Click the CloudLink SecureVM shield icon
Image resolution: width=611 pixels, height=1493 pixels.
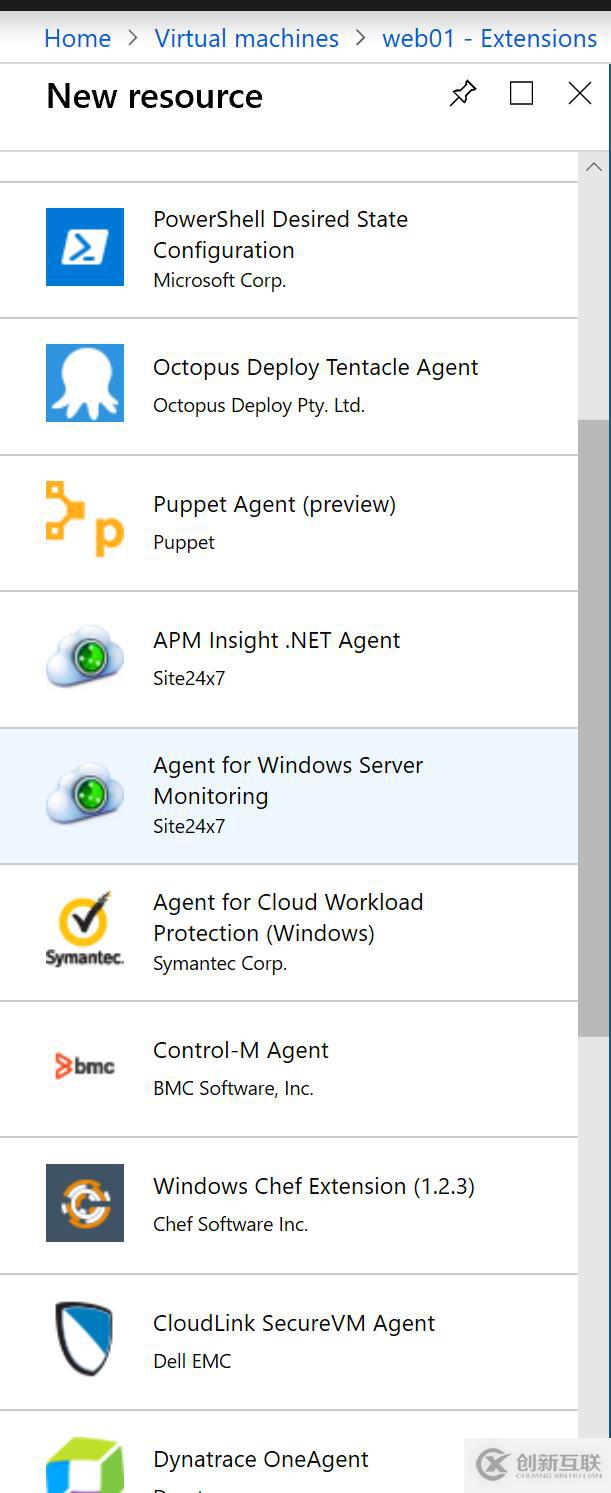[85, 1339]
